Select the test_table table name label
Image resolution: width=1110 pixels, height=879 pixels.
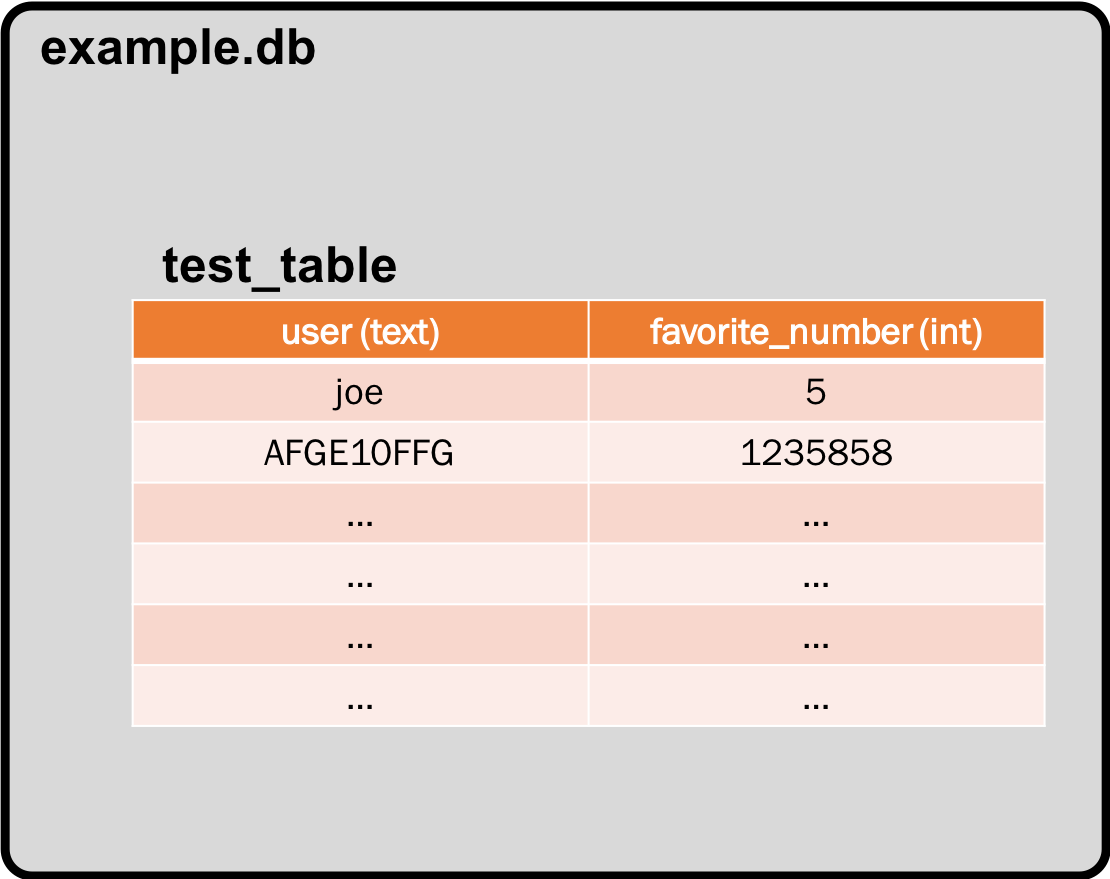tap(279, 267)
